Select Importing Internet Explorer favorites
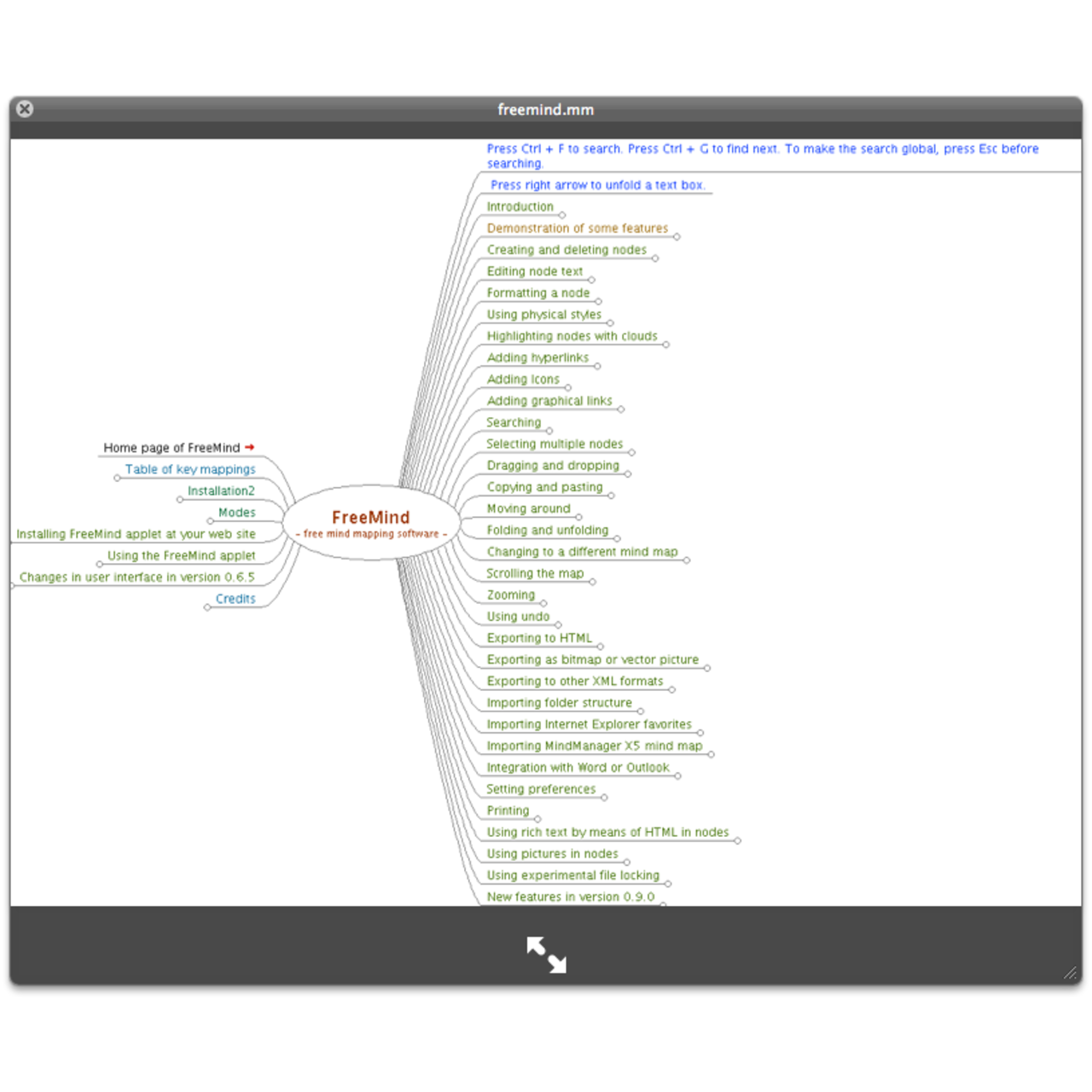The width and height of the screenshot is (1092, 1092). (590, 724)
